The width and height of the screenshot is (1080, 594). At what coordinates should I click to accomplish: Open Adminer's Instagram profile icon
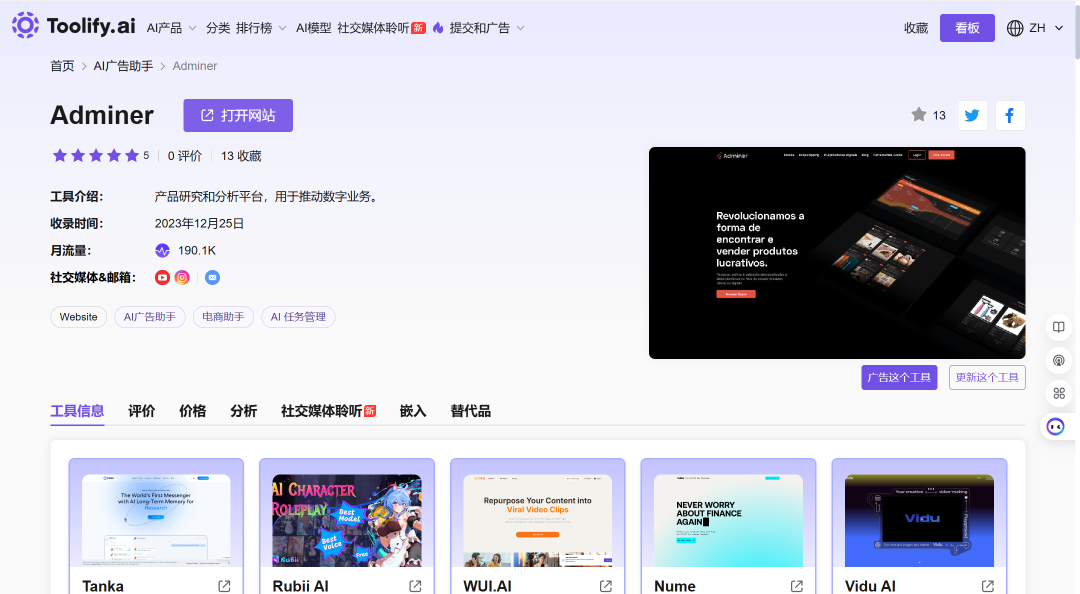[x=182, y=277]
